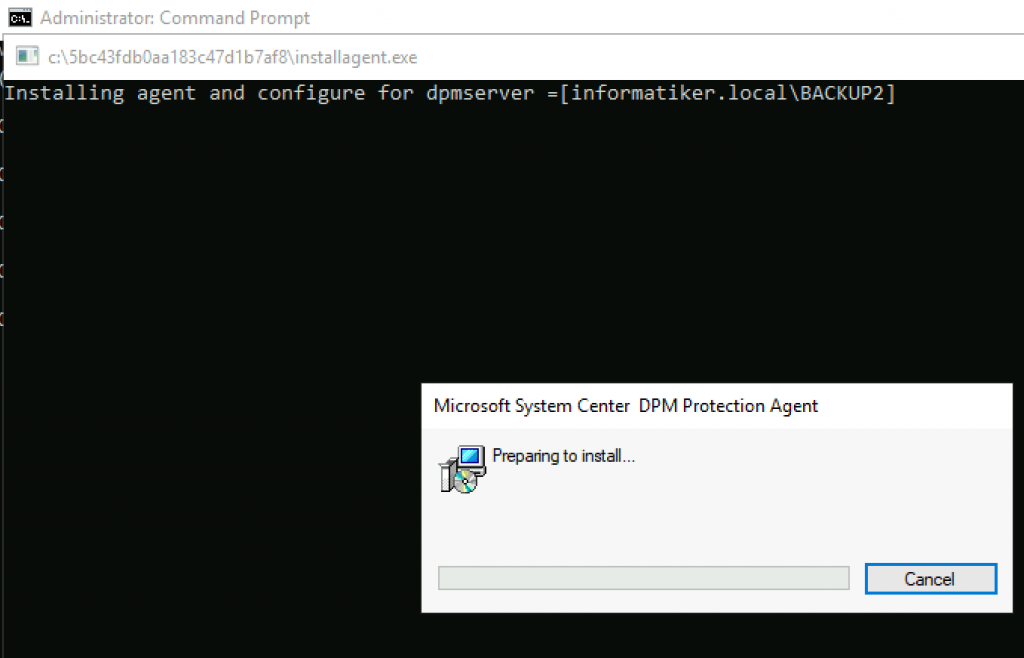Click the installagent.exe window icon
This screenshot has height=658, width=1024.
[x=27, y=57]
